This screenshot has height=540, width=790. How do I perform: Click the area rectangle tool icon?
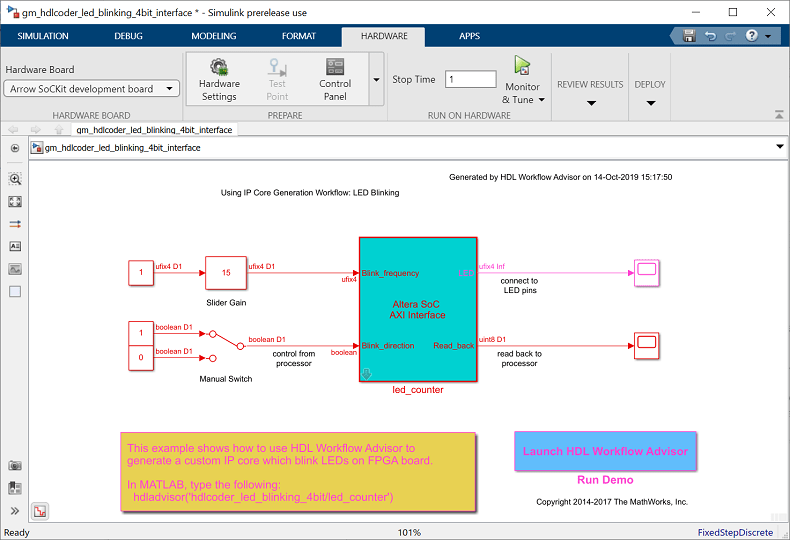pyautogui.click(x=15, y=292)
